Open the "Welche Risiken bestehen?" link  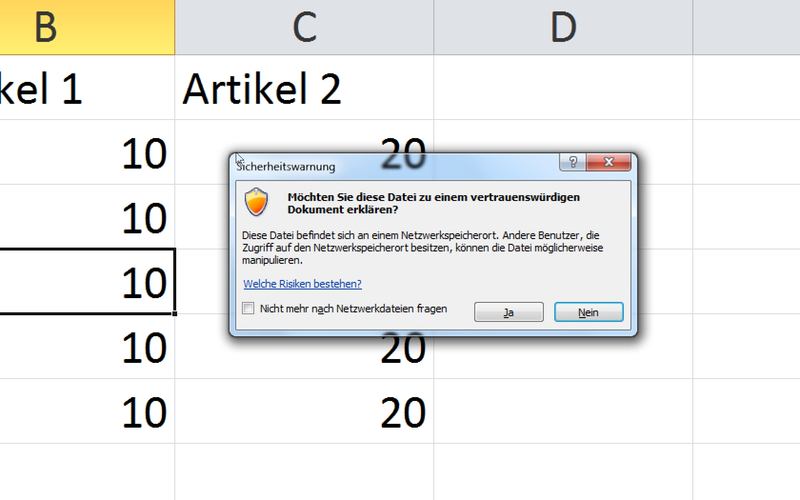coord(302,284)
